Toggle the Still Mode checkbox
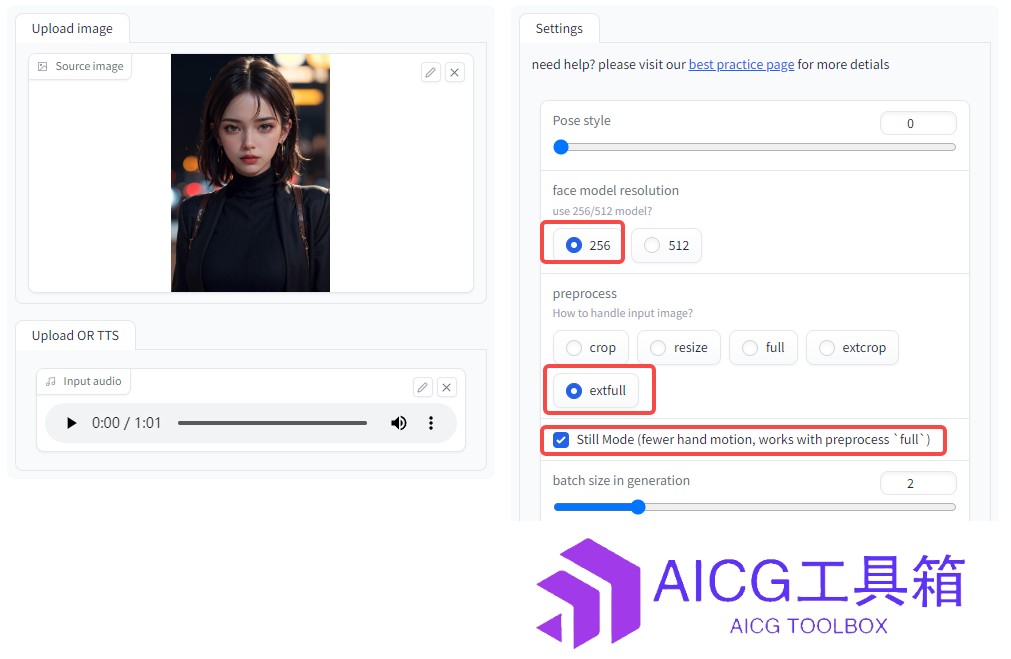 pos(561,440)
